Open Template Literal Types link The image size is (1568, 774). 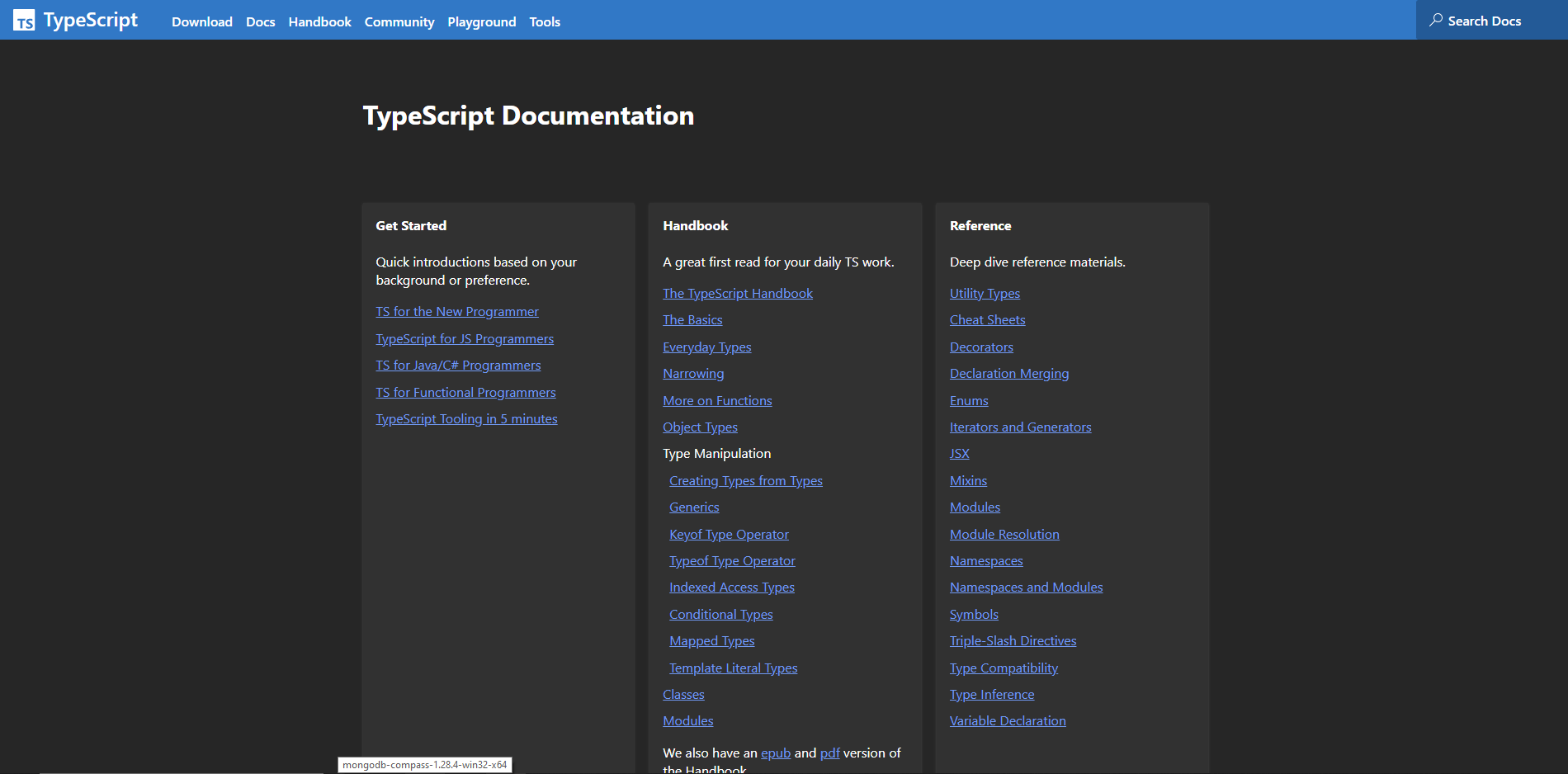click(x=734, y=668)
